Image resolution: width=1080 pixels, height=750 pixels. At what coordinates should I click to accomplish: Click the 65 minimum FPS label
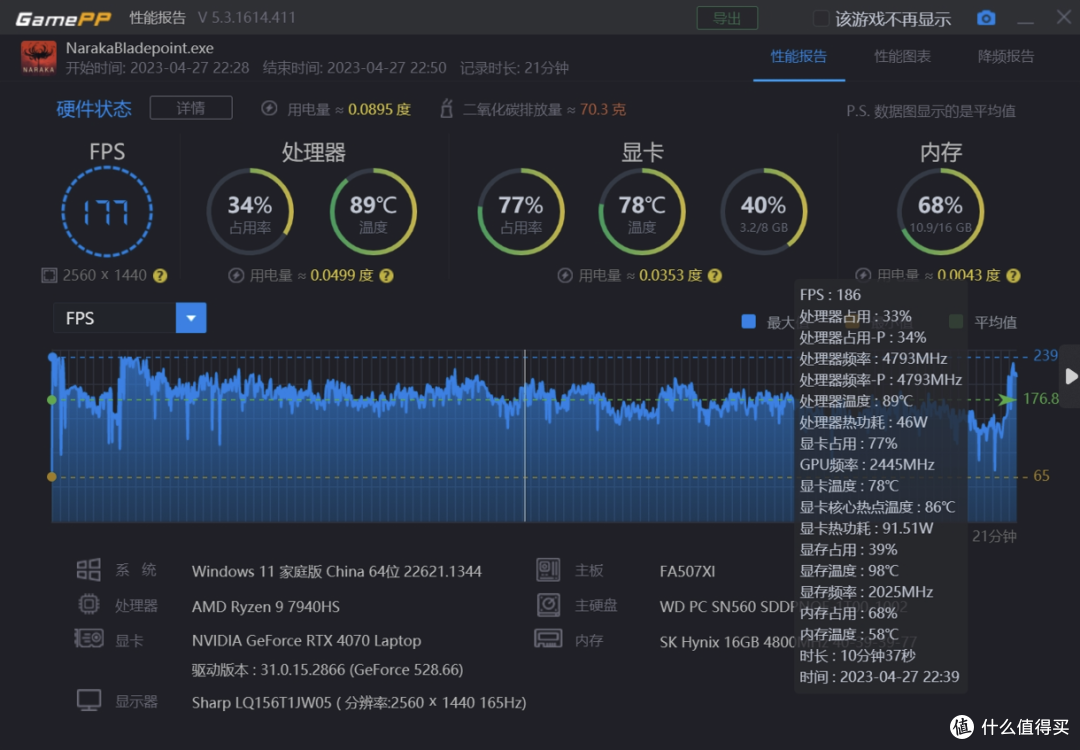(x=1041, y=476)
